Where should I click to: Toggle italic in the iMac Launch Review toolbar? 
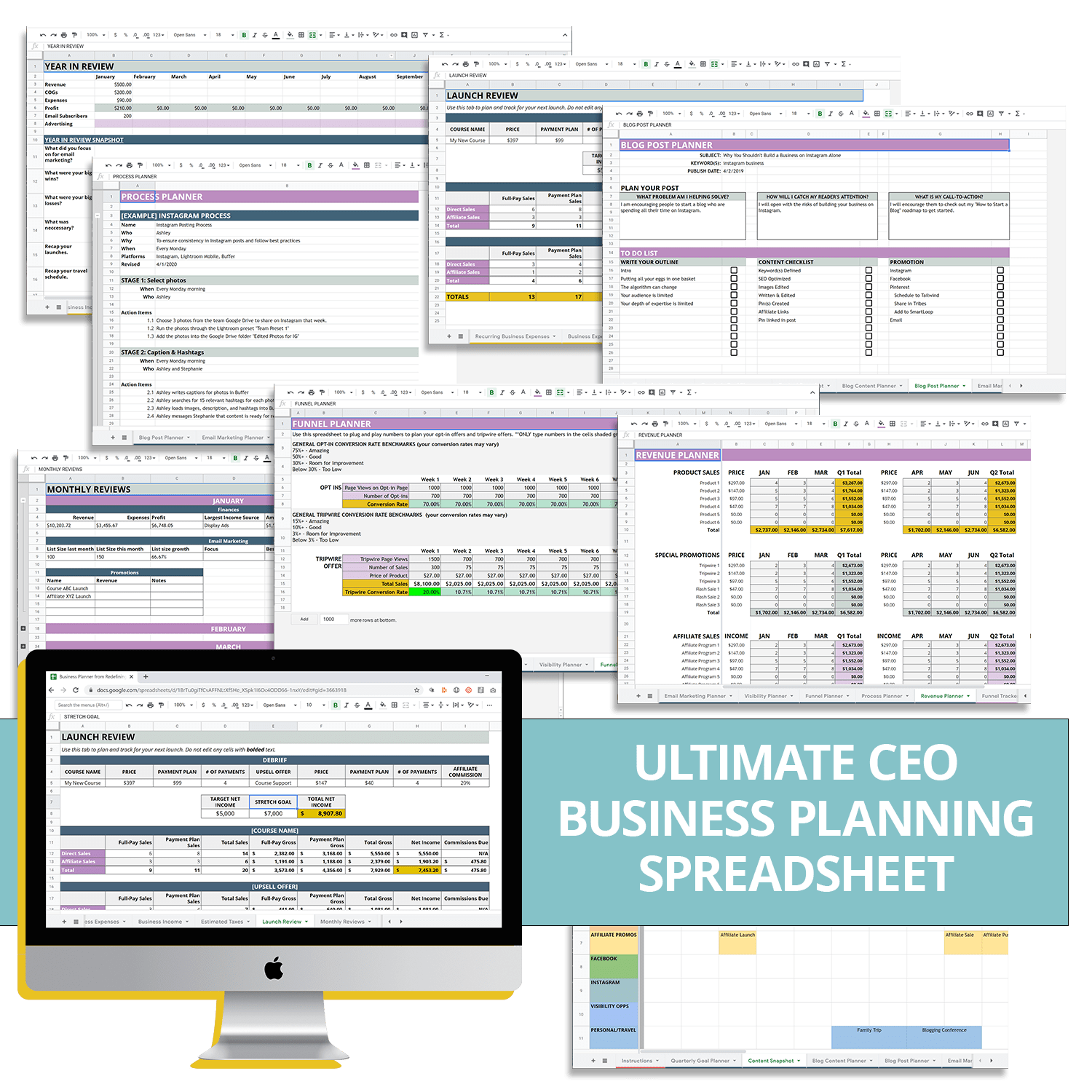tap(346, 705)
